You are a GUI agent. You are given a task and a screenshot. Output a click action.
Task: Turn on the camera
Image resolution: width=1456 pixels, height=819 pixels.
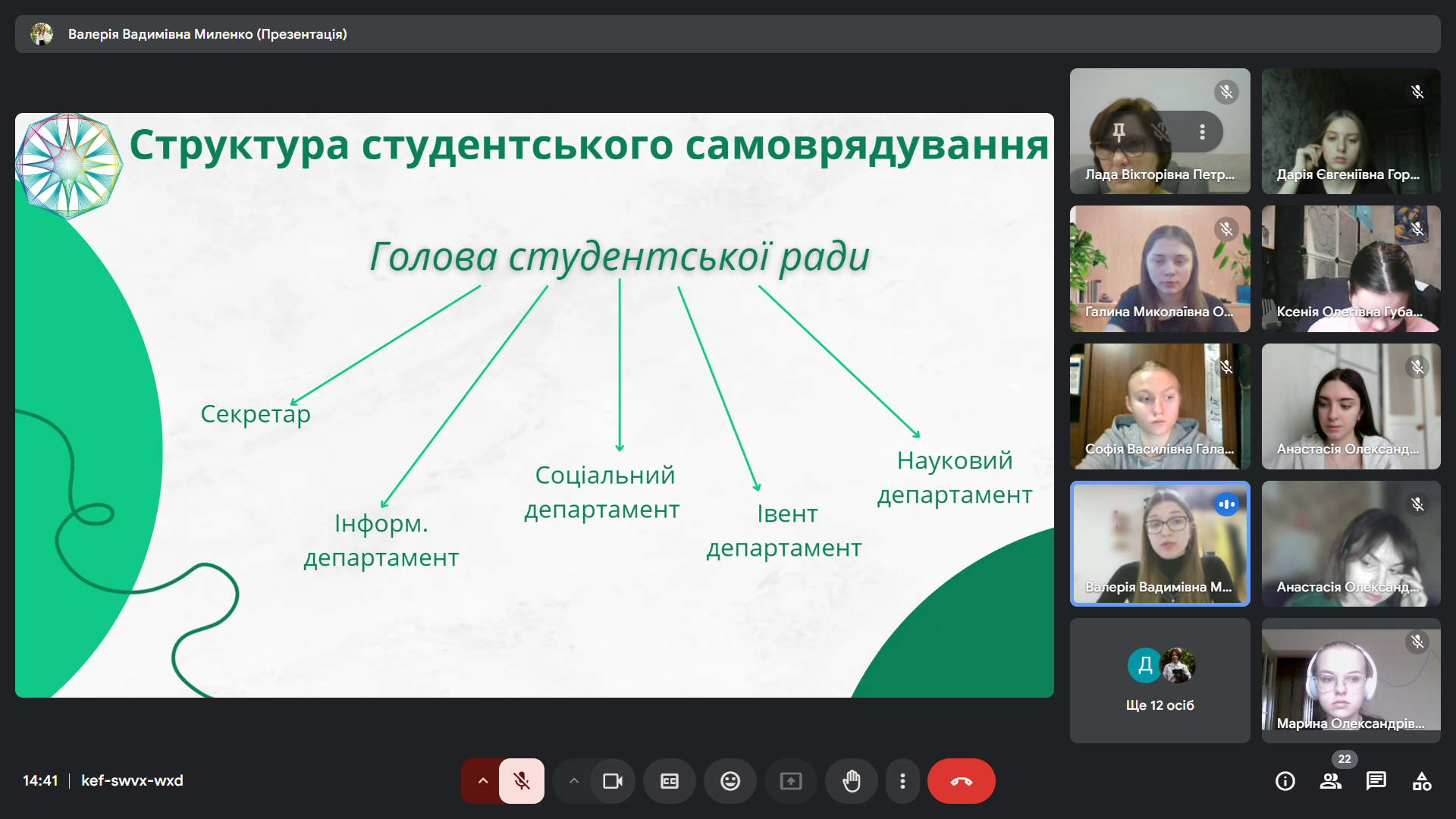coord(612,781)
